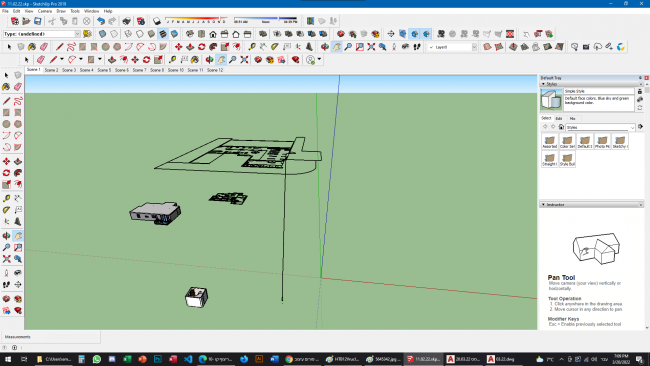Switch to Top view icon
Screen dimensions: 650x366
201,34
